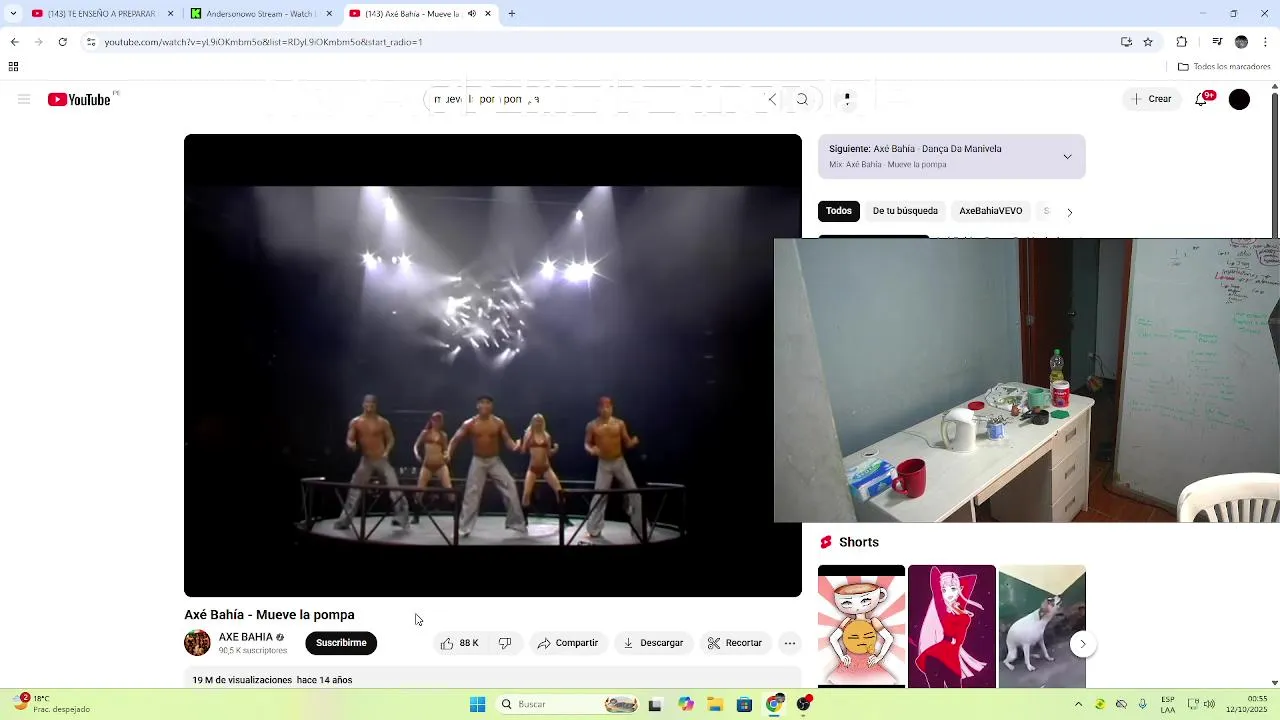The width and height of the screenshot is (1280, 720).
Task: Click the Compartir button
Action: tap(567, 643)
